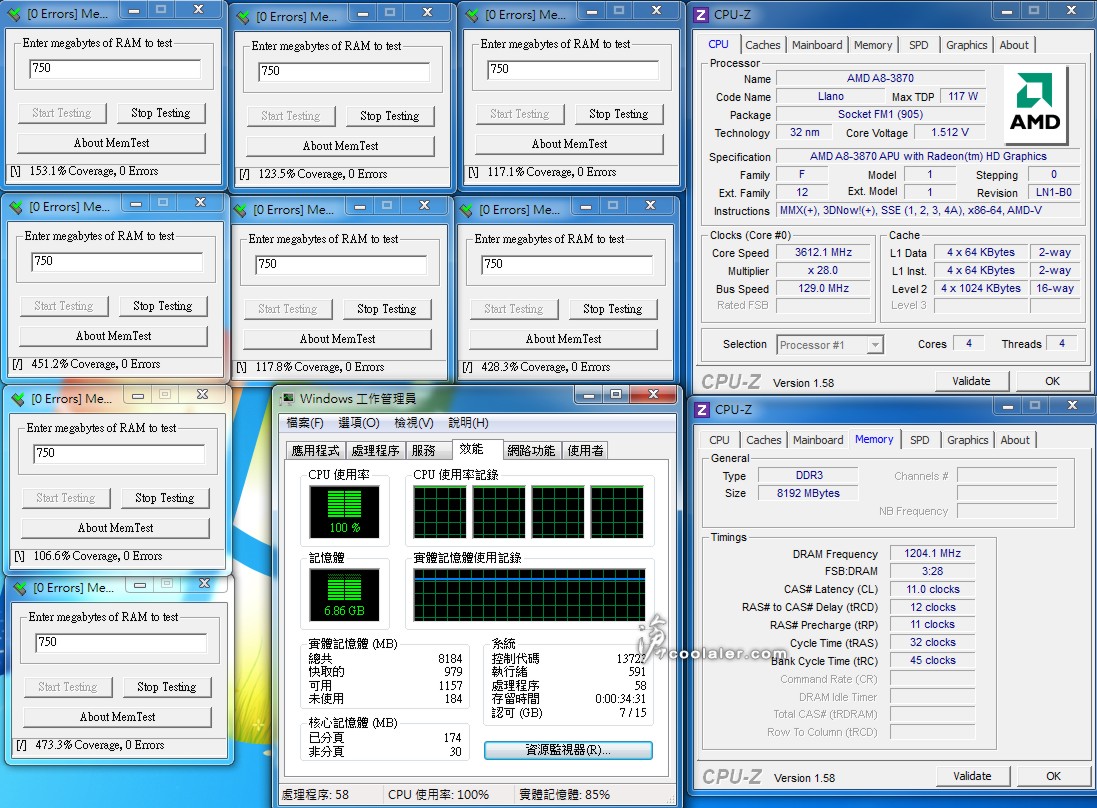Click Stop Testing in MemTest 428.3% window

tap(613, 309)
